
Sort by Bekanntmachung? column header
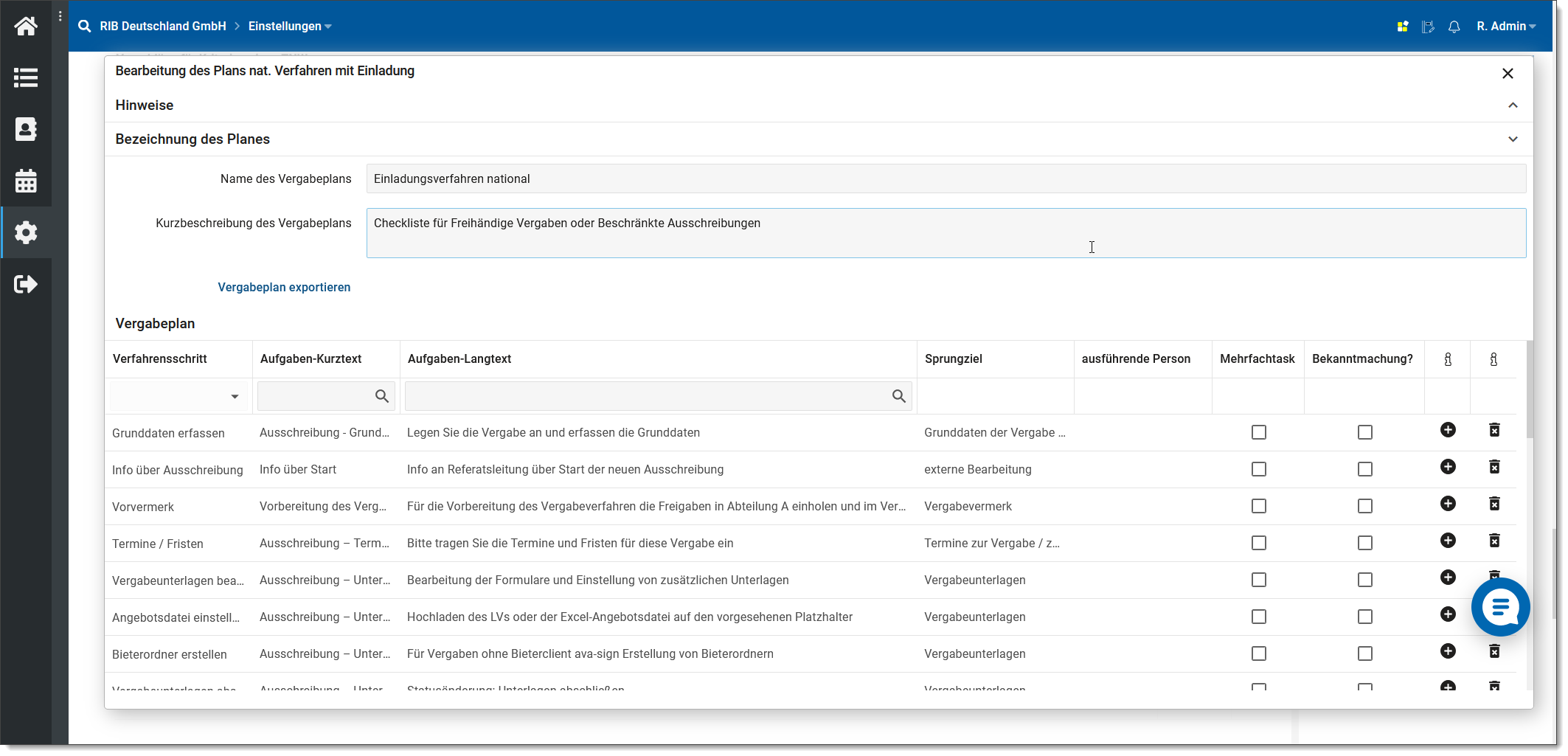tap(1362, 358)
